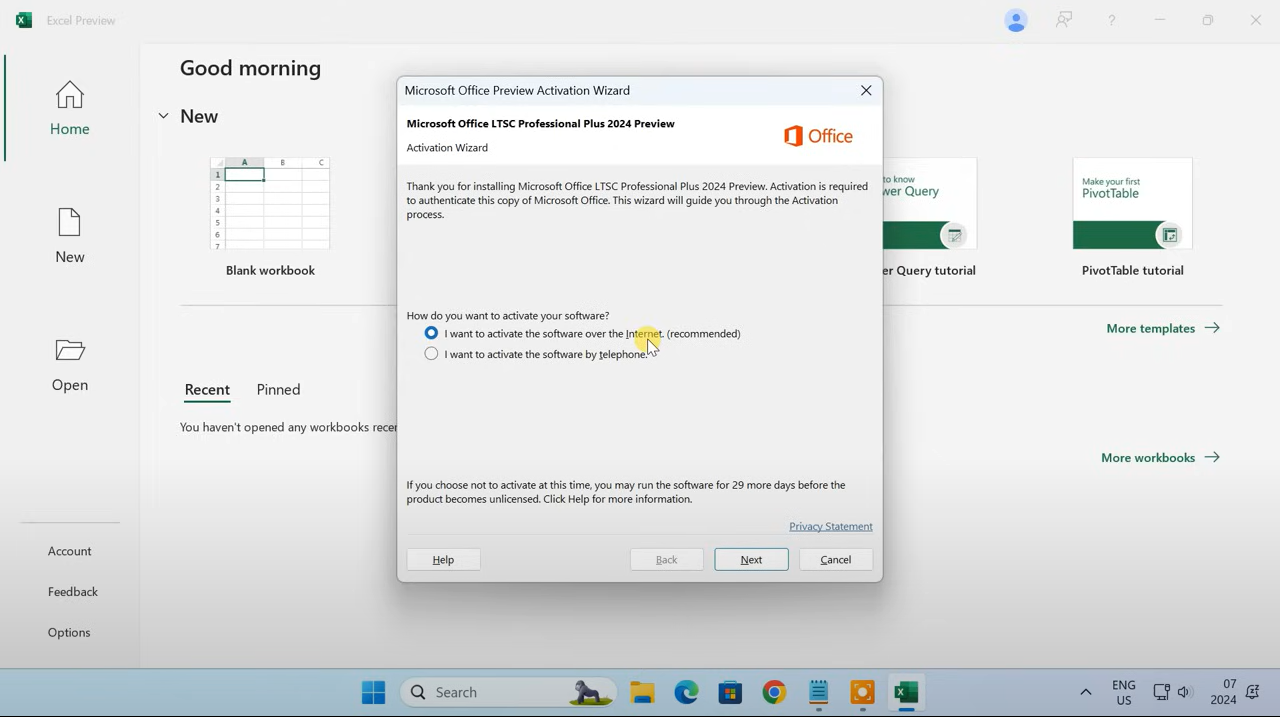Open the New section in Excel sidebar
Image resolution: width=1280 pixels, height=717 pixels.
tap(70, 236)
